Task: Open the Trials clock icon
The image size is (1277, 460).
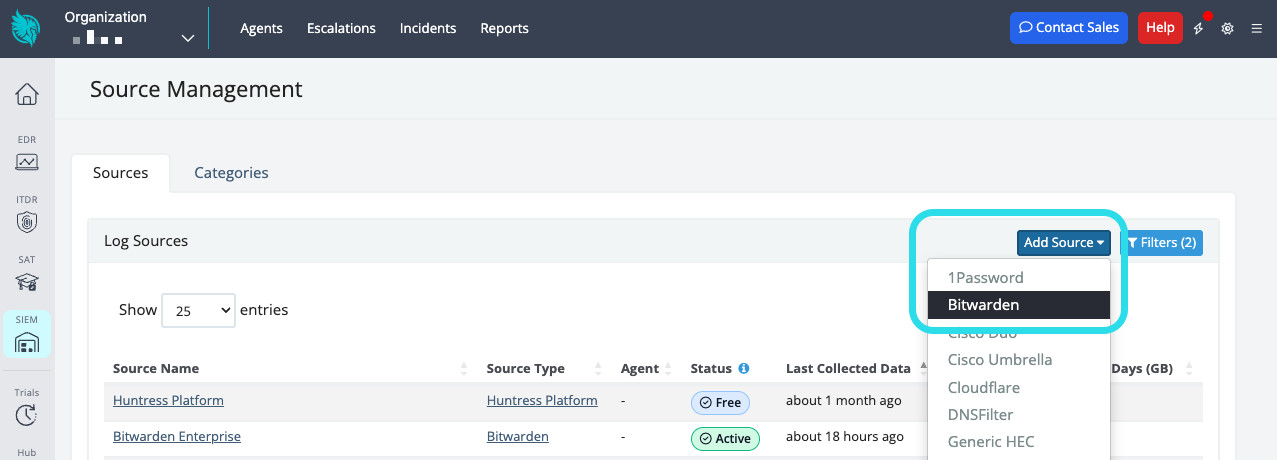Action: [x=27, y=415]
